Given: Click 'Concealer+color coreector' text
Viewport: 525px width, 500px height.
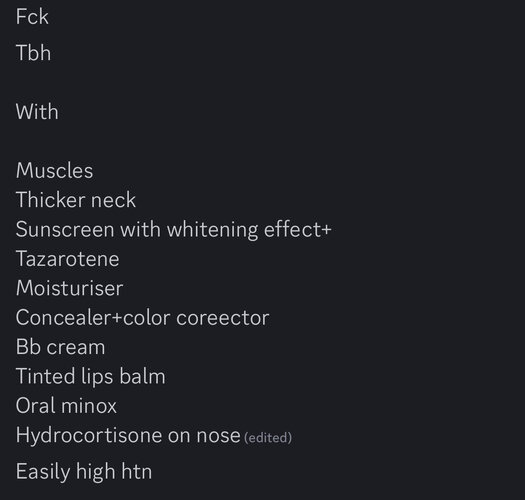Looking at the screenshot, I should point(142,317).
